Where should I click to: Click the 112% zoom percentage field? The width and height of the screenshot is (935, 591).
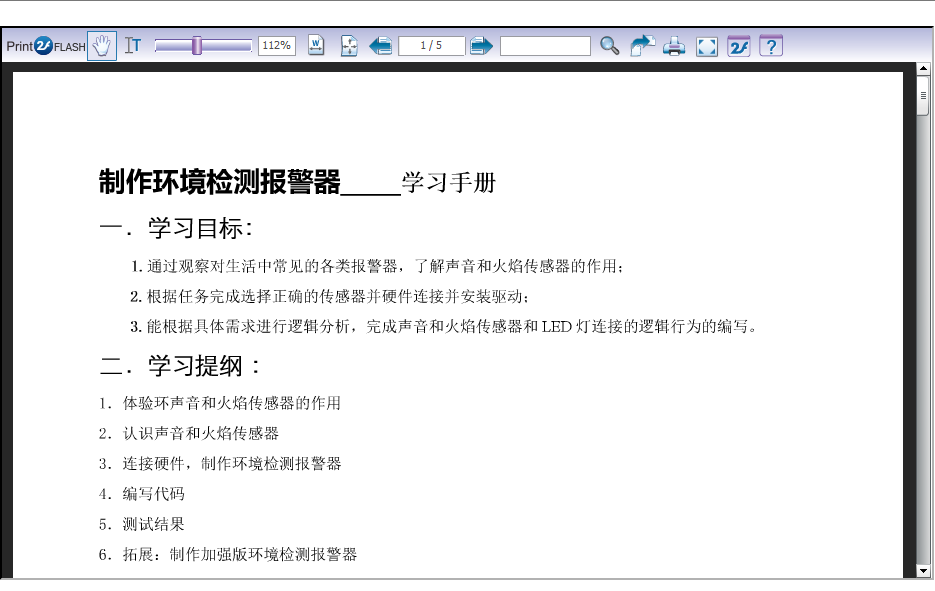click(x=276, y=45)
